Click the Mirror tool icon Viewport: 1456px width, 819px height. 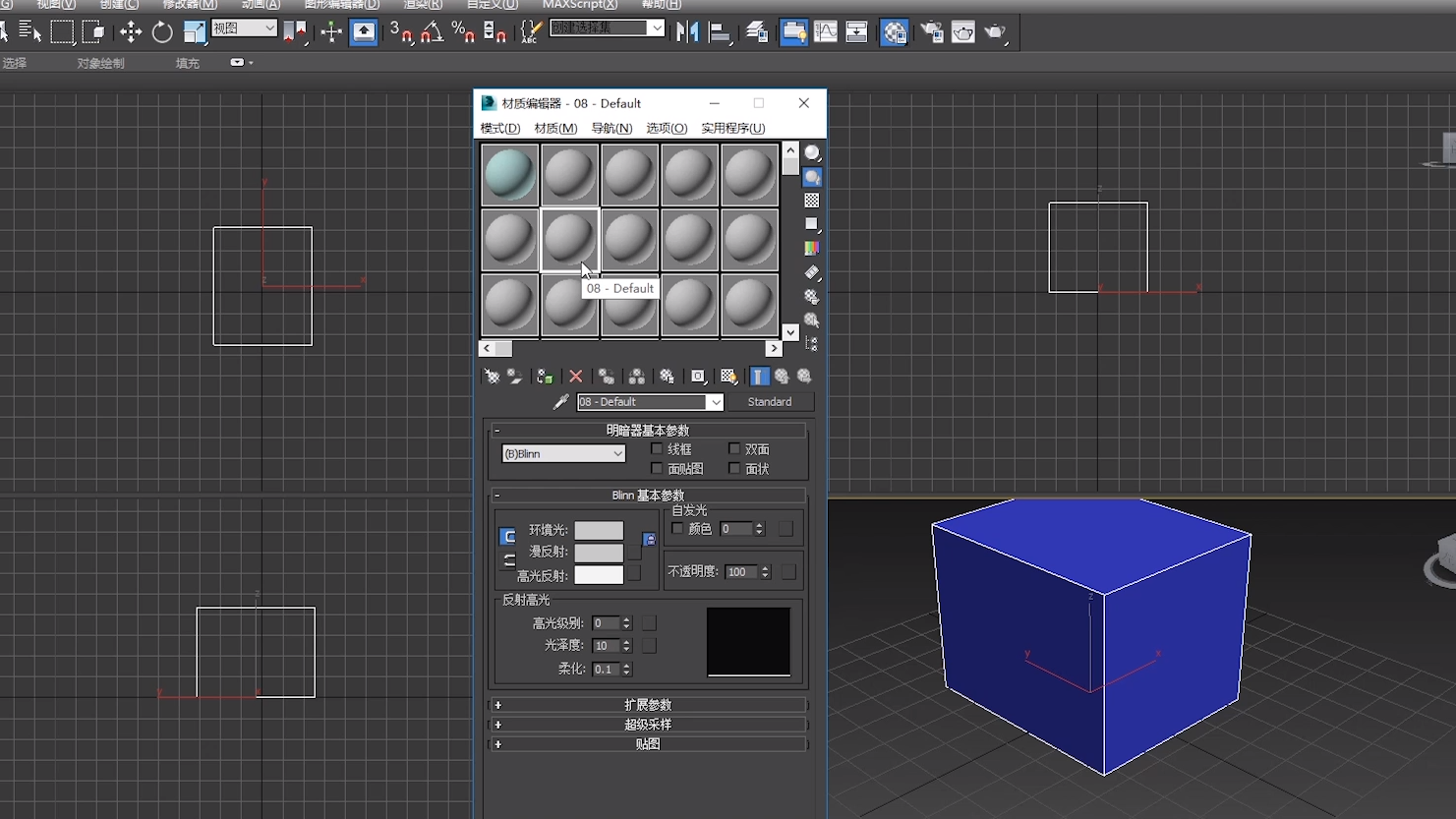coord(687,32)
